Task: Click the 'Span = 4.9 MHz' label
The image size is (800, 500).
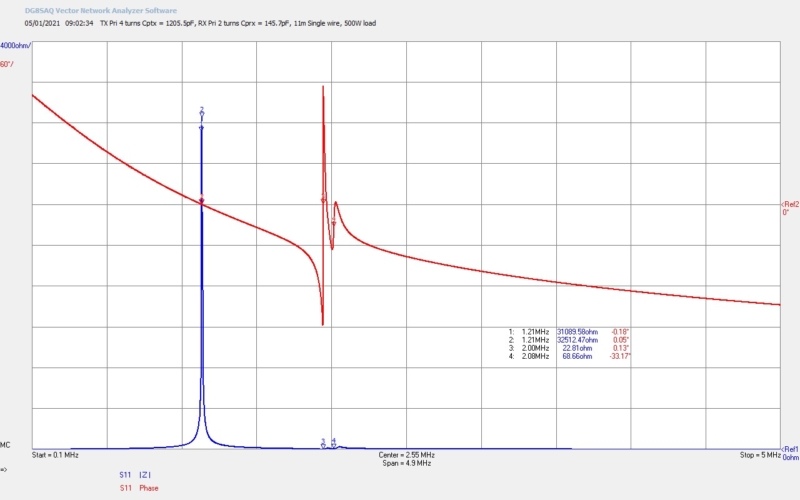Action: tap(407, 463)
